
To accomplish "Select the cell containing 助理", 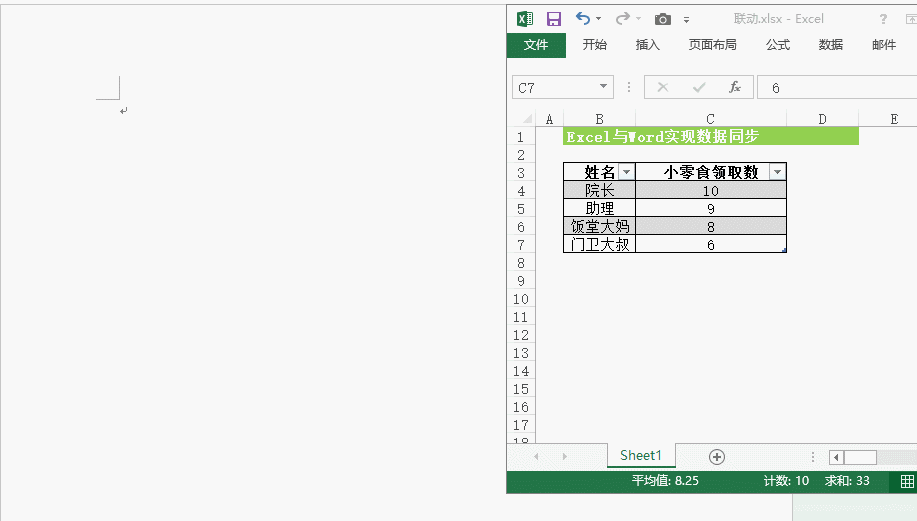I will pos(599,208).
